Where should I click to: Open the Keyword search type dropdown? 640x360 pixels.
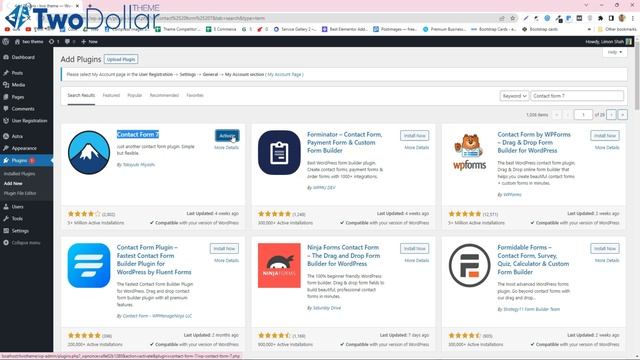(514, 96)
